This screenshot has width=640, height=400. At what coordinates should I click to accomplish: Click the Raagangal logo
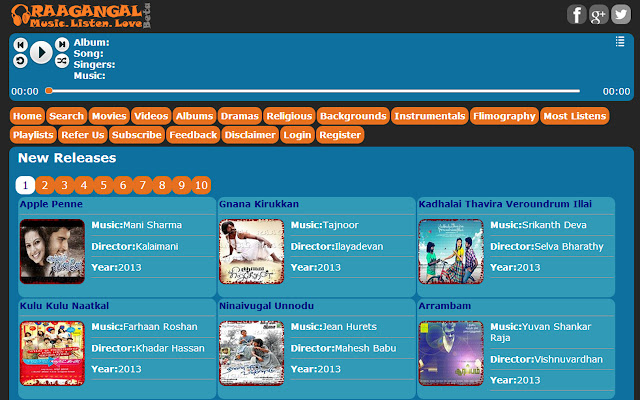click(x=81, y=16)
